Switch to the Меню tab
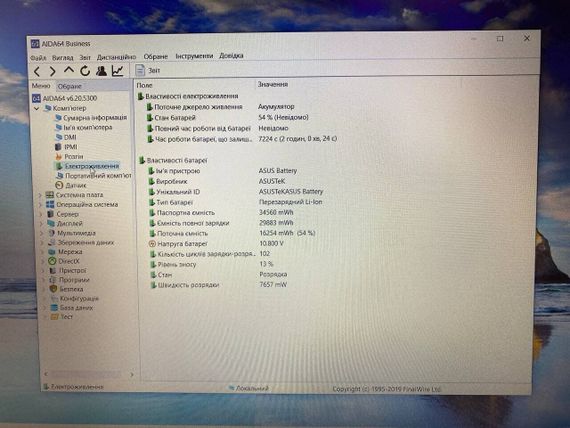Viewport: 570px width, 428px height. (x=41, y=86)
